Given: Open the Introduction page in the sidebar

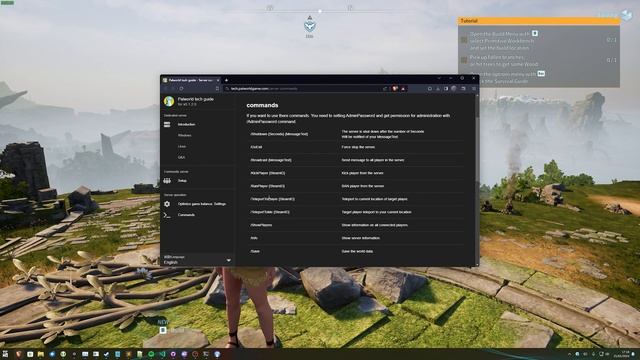Looking at the screenshot, I should click(186, 124).
